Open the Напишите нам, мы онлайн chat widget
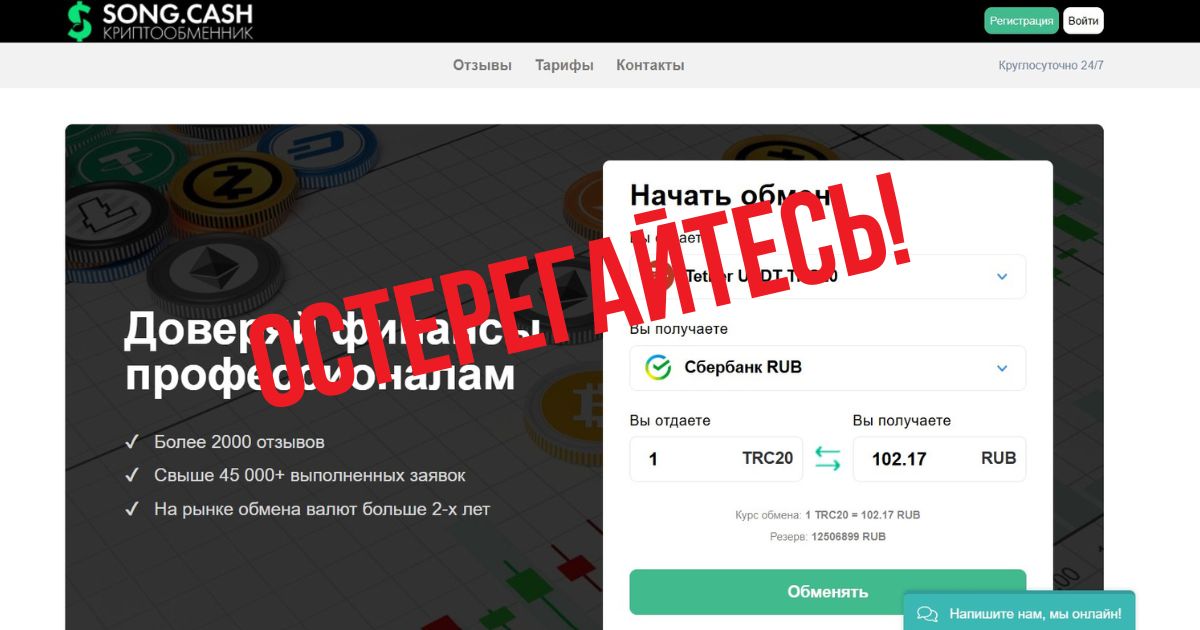 pos(1019,612)
